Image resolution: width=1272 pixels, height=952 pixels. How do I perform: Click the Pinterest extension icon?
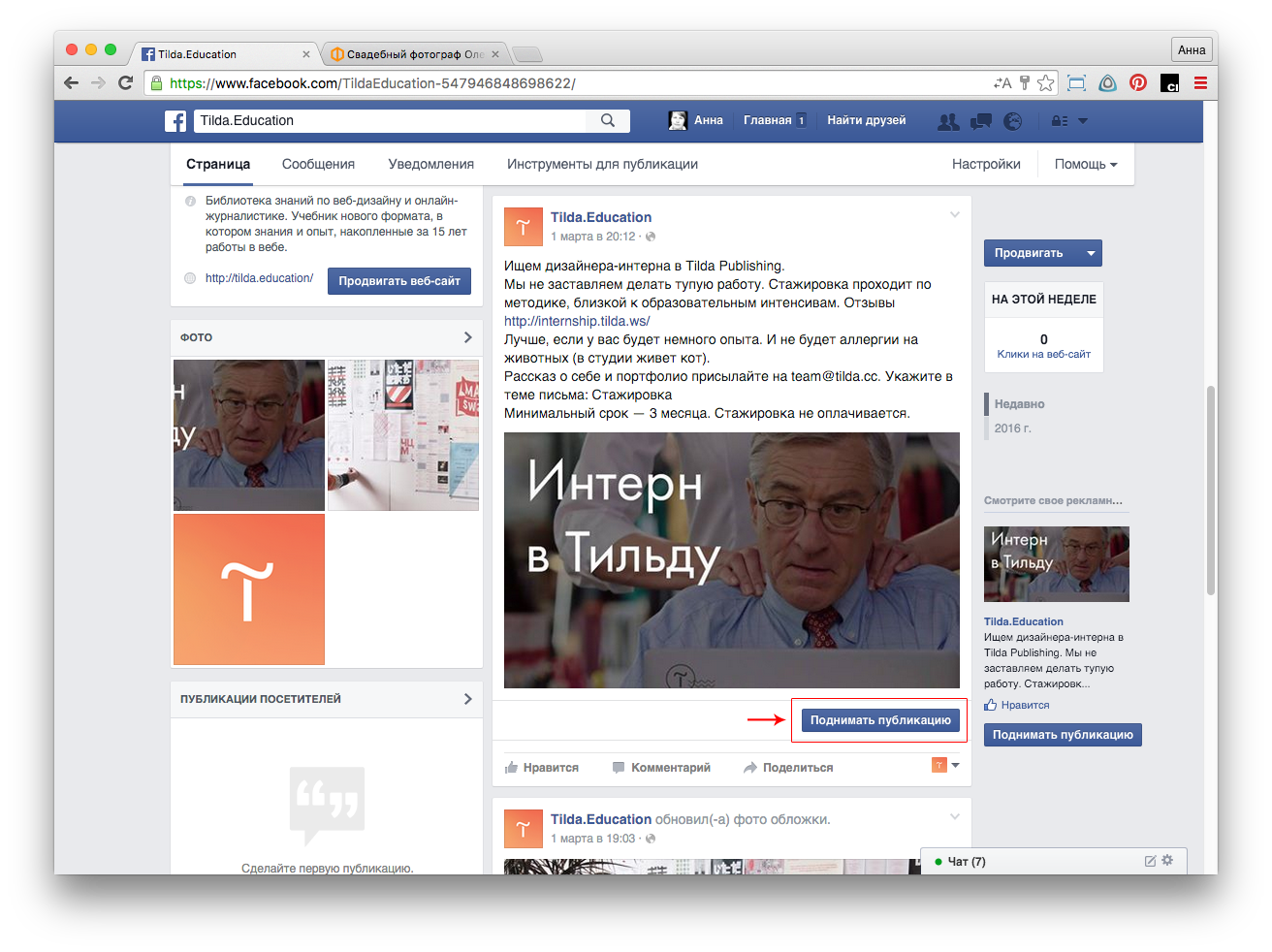(x=1138, y=83)
